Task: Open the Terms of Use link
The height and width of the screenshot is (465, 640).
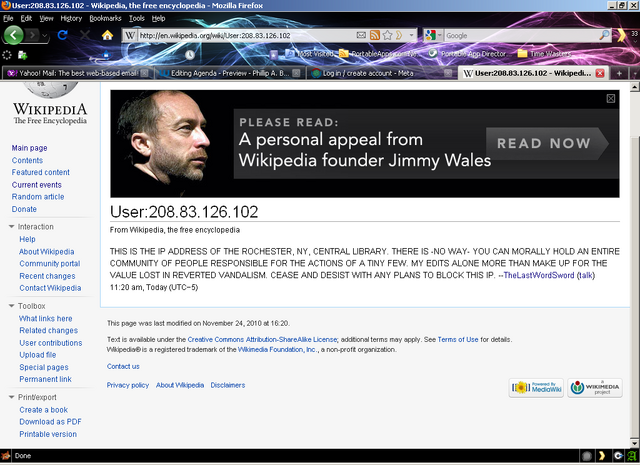Action: (x=458, y=339)
